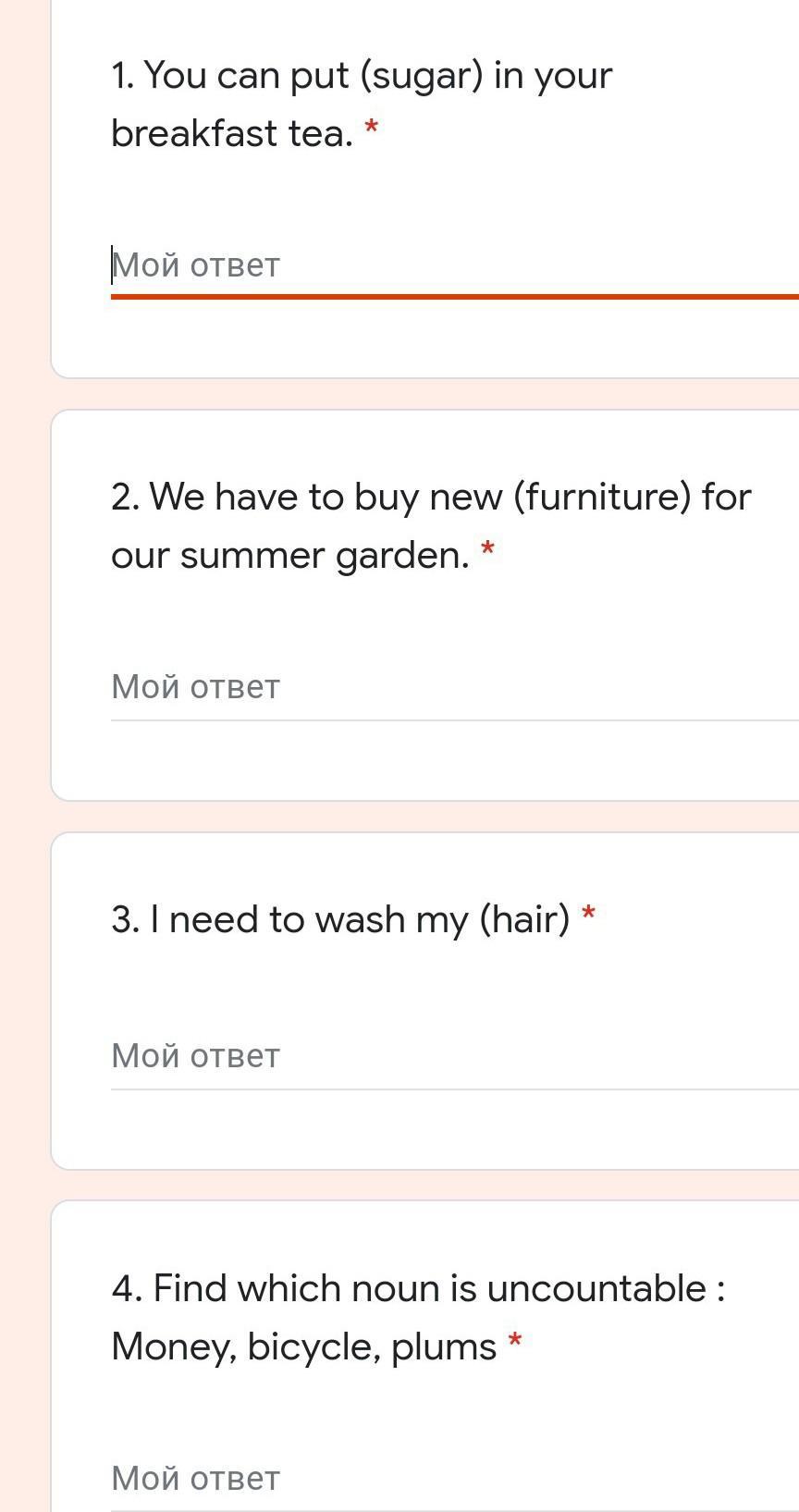Viewport: 799px width, 1512px height.
Task: Select the answer field for the hair question
Action: point(453,1056)
